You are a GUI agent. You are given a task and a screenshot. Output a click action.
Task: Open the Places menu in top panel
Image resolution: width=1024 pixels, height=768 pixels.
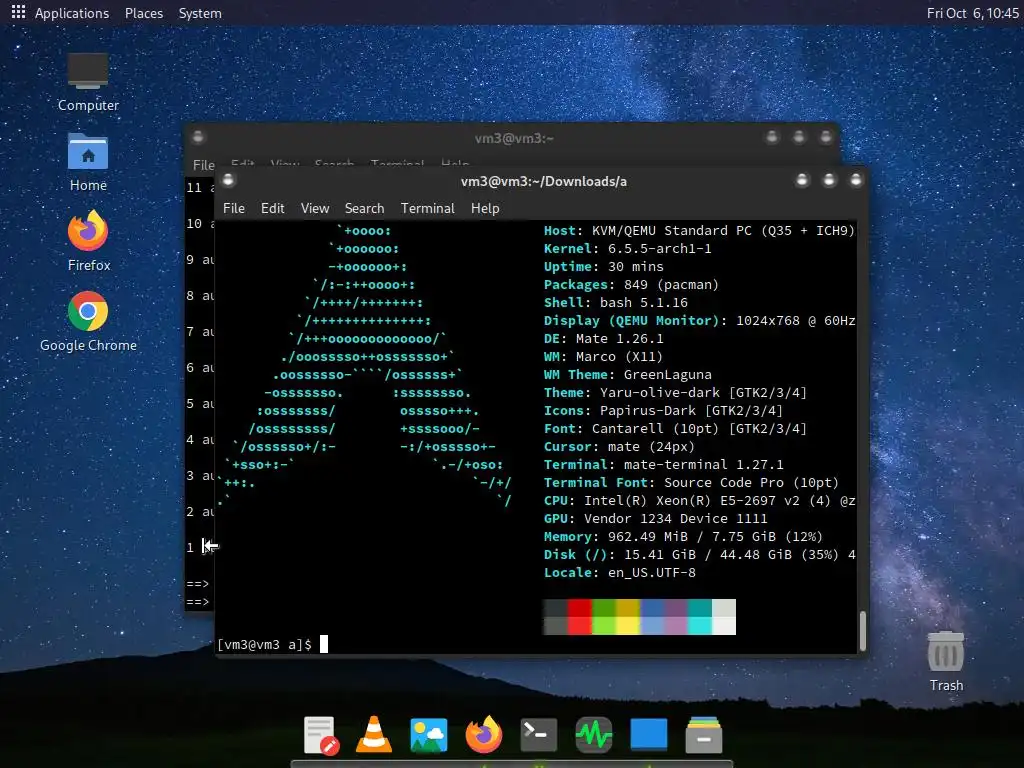pyautogui.click(x=144, y=13)
